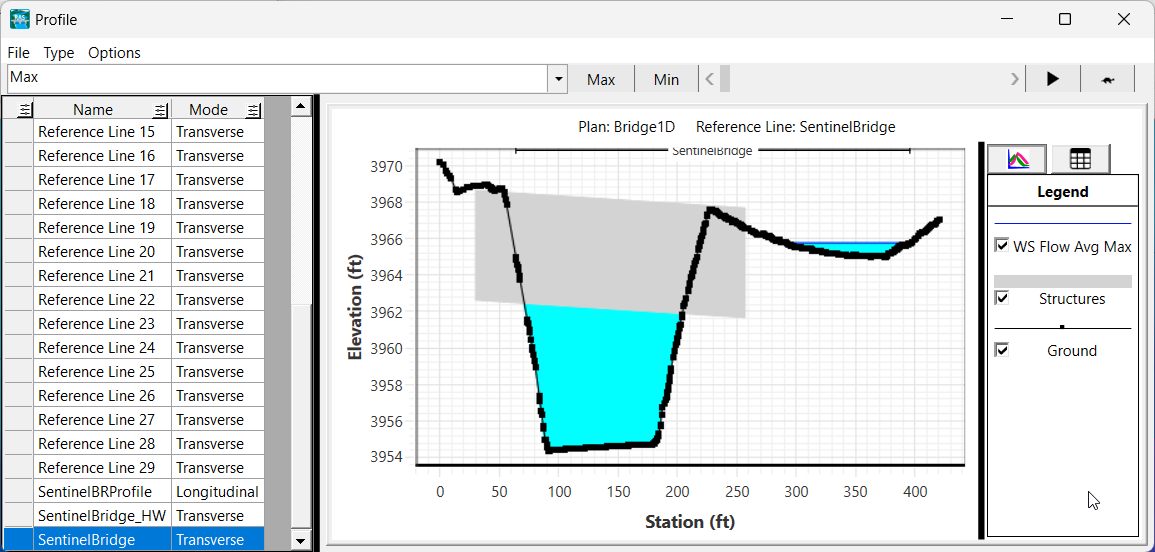
Task: Click the filter icon in Mode column header
Action: 253,110
